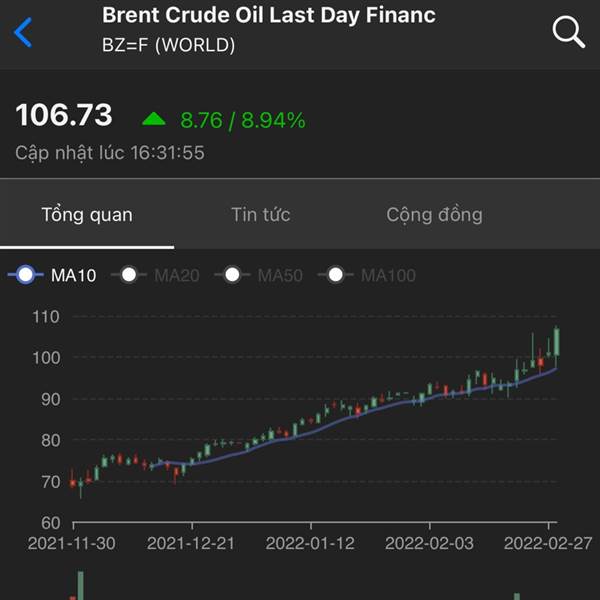The width and height of the screenshot is (600, 600).
Task: Click the 8.76 / 8.94% change text
Action: [243, 120]
